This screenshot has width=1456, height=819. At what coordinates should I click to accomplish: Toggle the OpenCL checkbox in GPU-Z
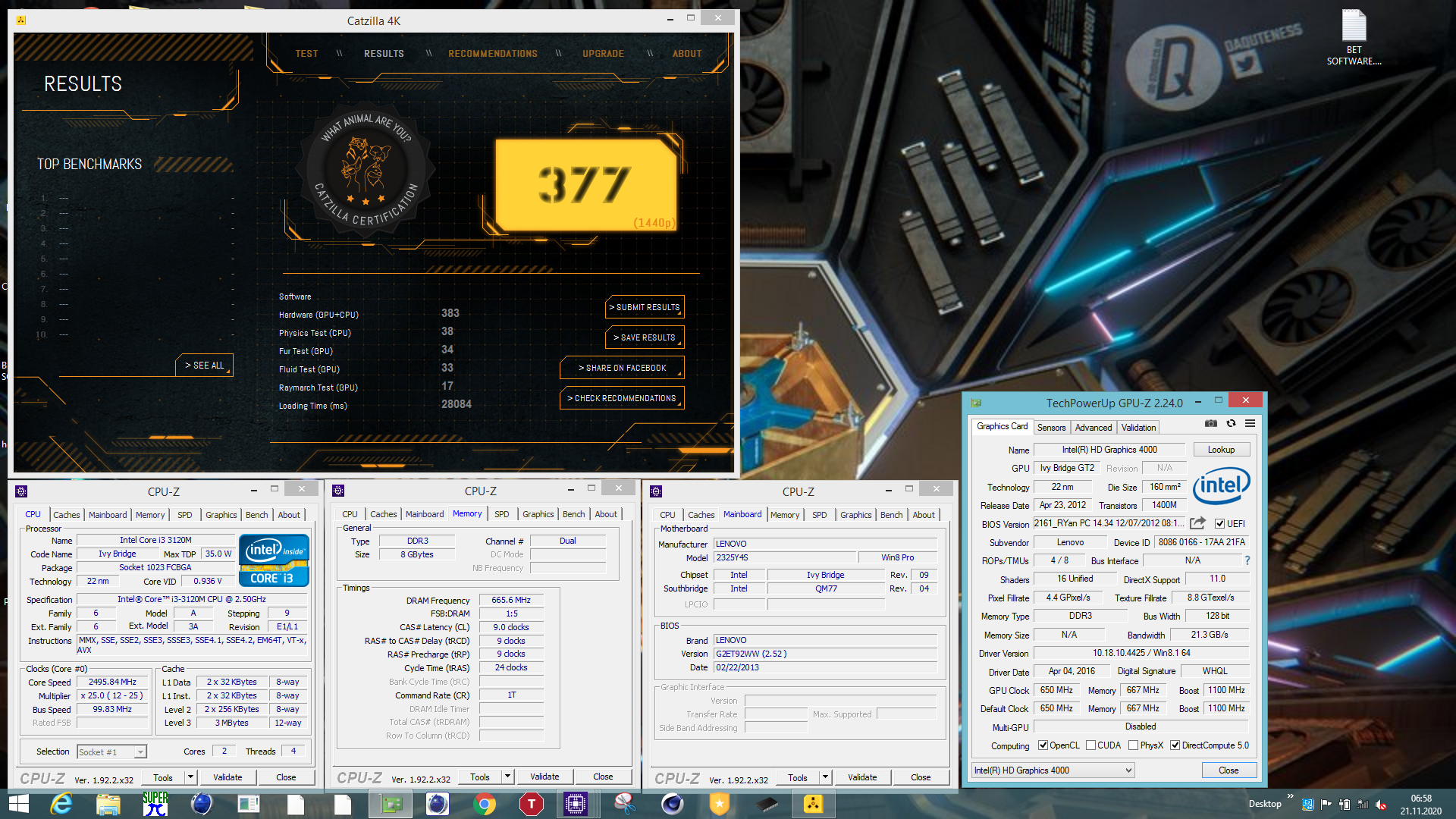click(1043, 745)
